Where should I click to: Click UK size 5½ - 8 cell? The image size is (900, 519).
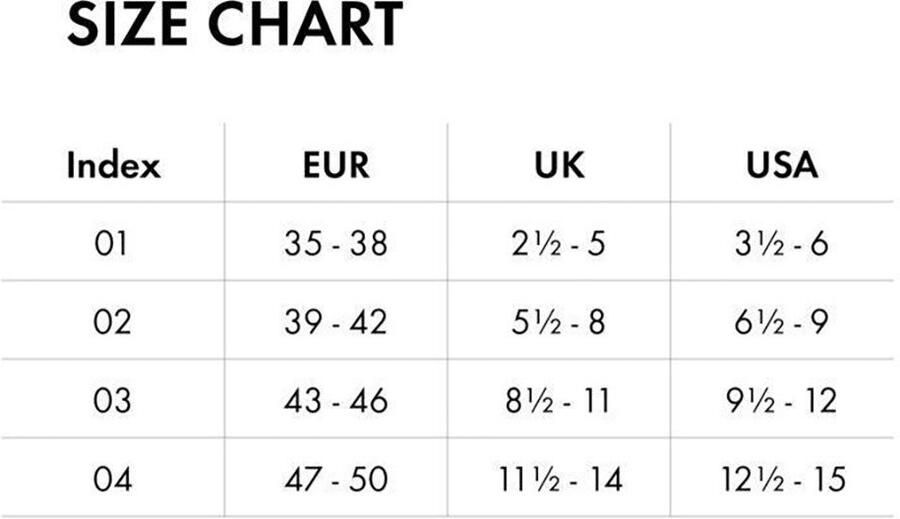click(x=559, y=322)
